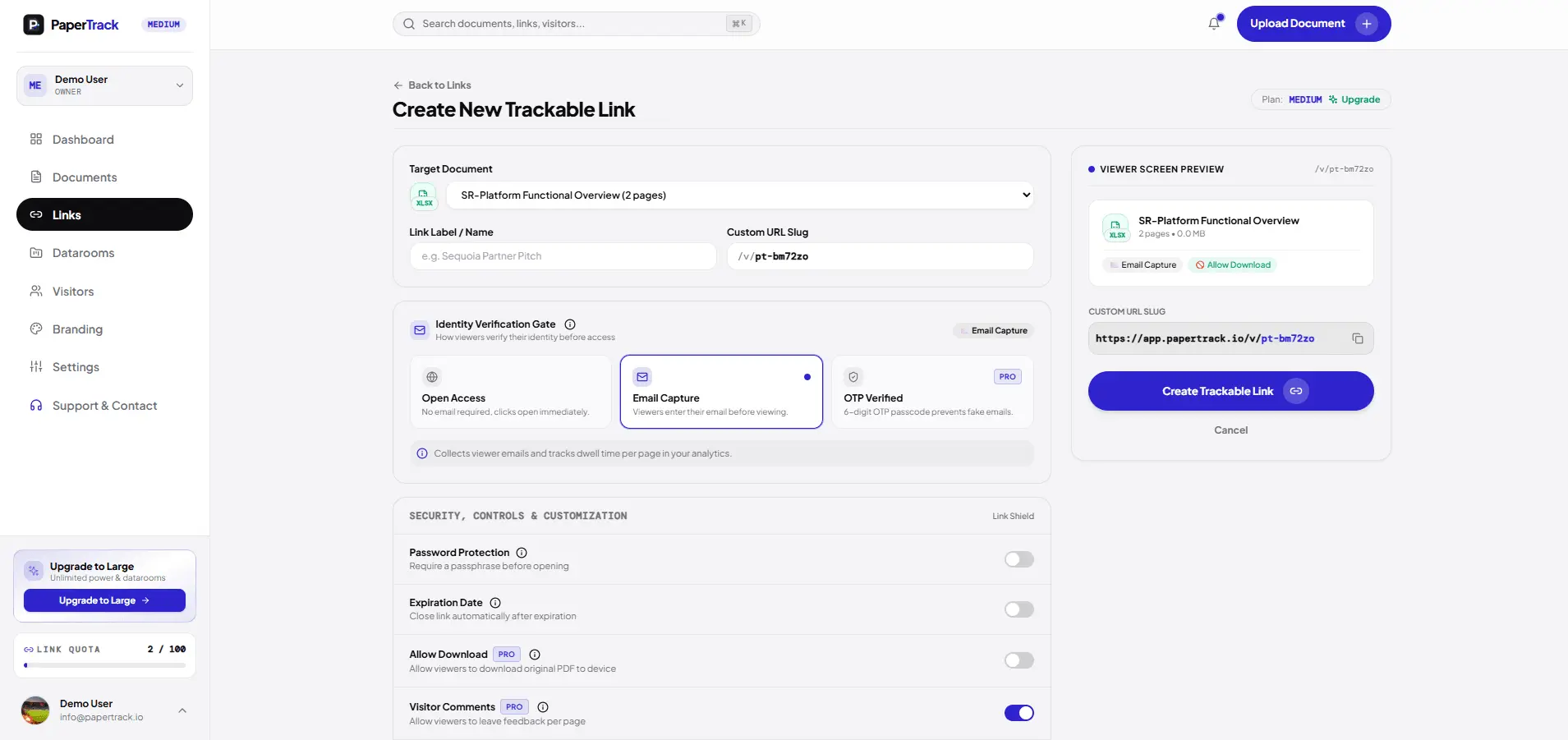1568x740 pixels.
Task: Click the PaperTrack logo icon
Action: click(34, 25)
